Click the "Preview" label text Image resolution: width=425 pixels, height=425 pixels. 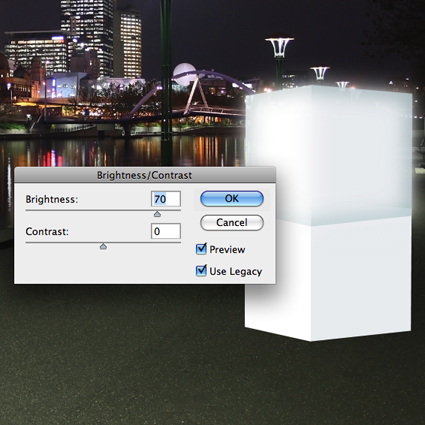click(x=227, y=249)
